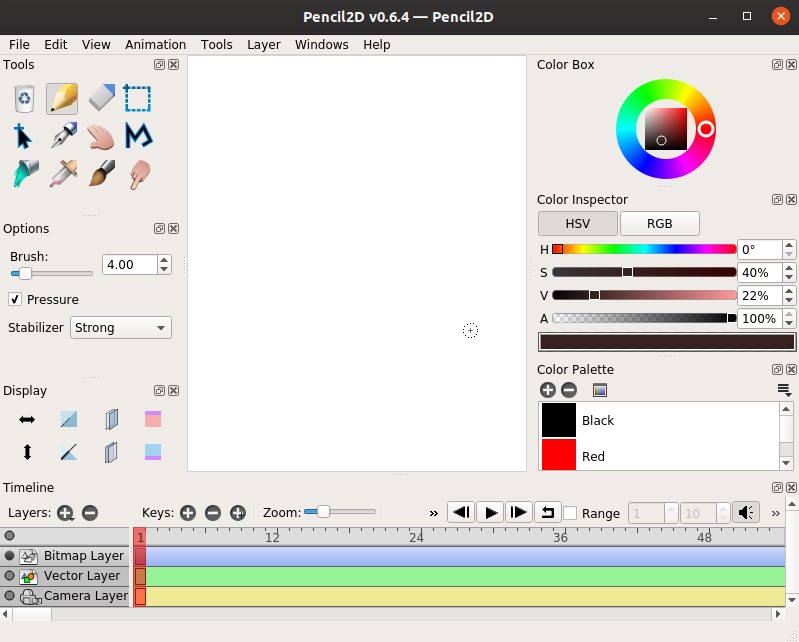799x642 pixels.
Task: Open the Layer menu
Action: coord(264,45)
